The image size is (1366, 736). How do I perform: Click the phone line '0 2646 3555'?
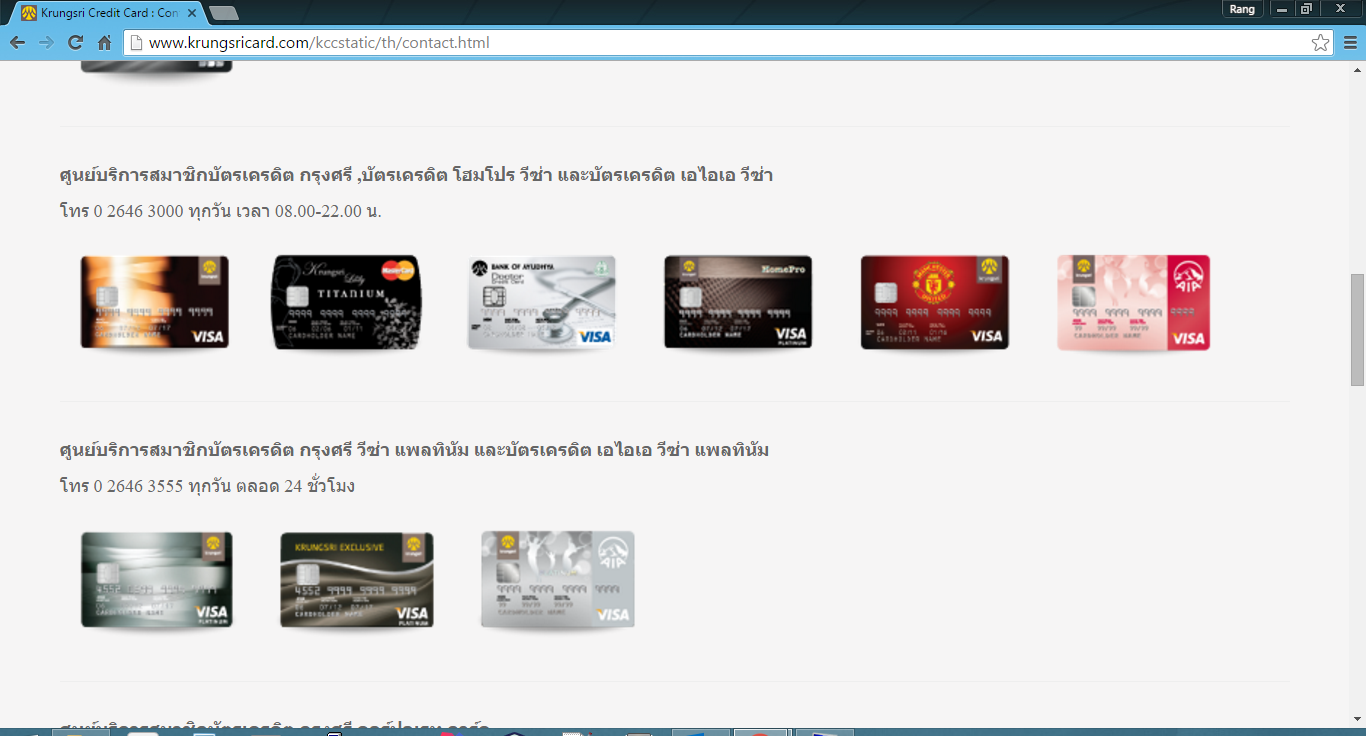point(207,486)
